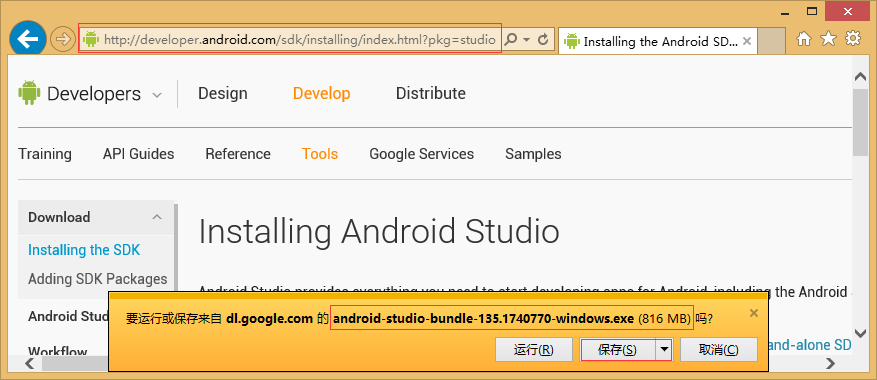This screenshot has height=380, width=877.
Task: Click the Installing Android Studio heading
Action: (x=379, y=232)
